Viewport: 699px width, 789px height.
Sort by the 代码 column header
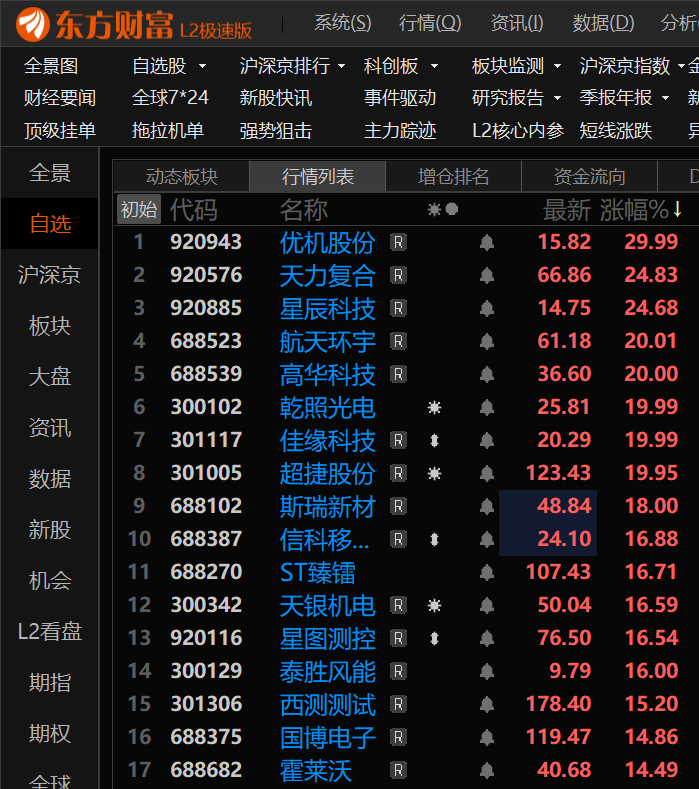click(193, 209)
